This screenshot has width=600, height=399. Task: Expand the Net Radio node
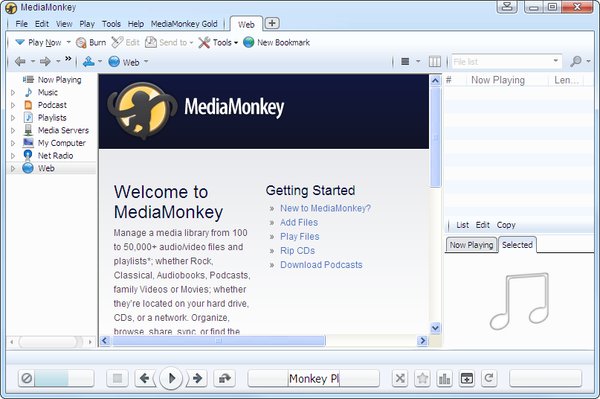coord(13,156)
